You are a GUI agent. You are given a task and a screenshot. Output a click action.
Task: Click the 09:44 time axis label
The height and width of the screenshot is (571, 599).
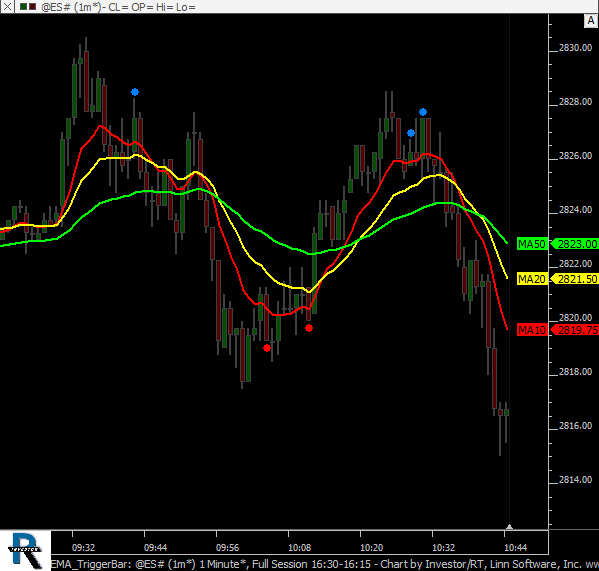point(155,548)
